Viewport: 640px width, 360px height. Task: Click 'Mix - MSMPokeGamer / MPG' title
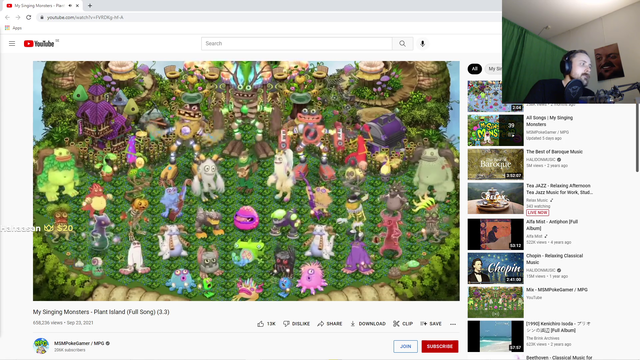[x=557, y=290]
